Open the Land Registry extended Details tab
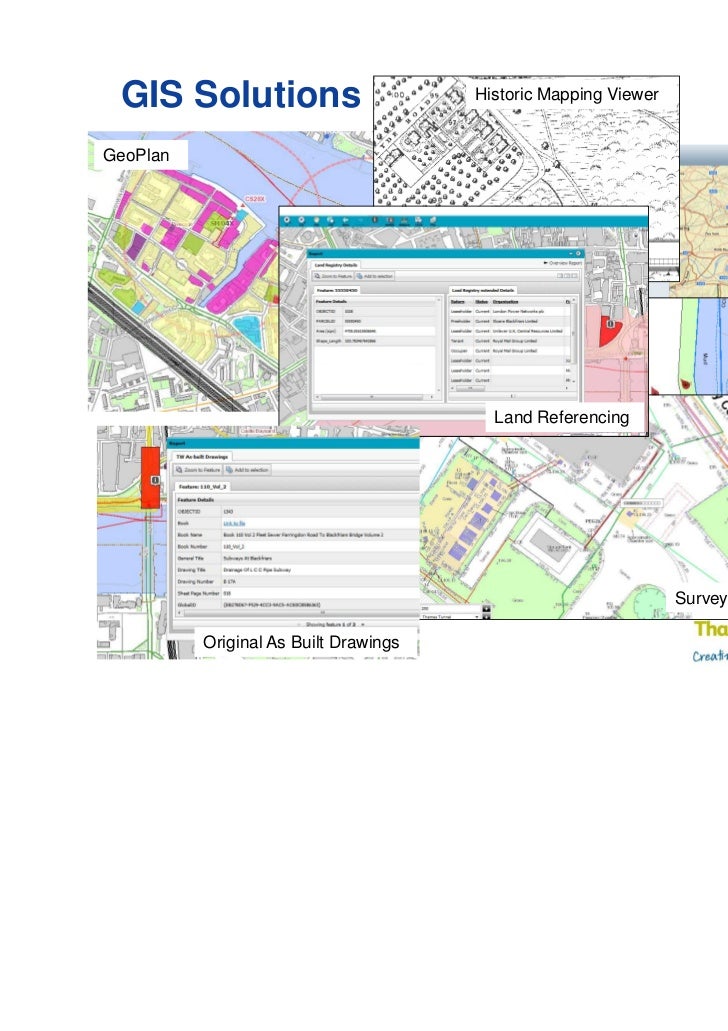 [483, 290]
